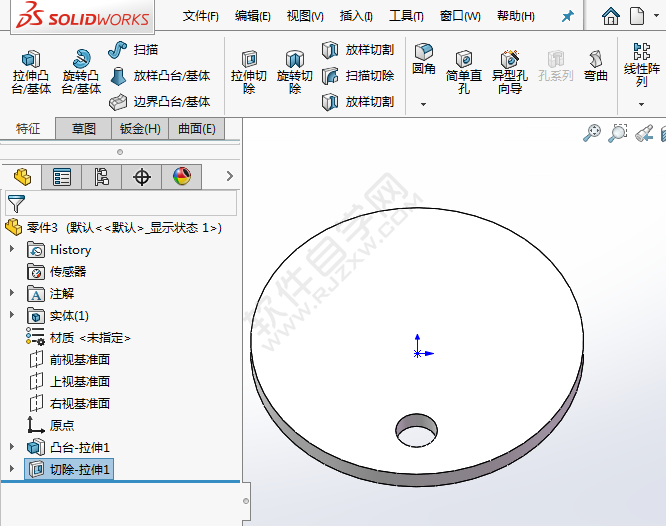Viewport: 666px width, 526px height.
Task: Open the 插入(I) menu
Action: [x=356, y=16]
